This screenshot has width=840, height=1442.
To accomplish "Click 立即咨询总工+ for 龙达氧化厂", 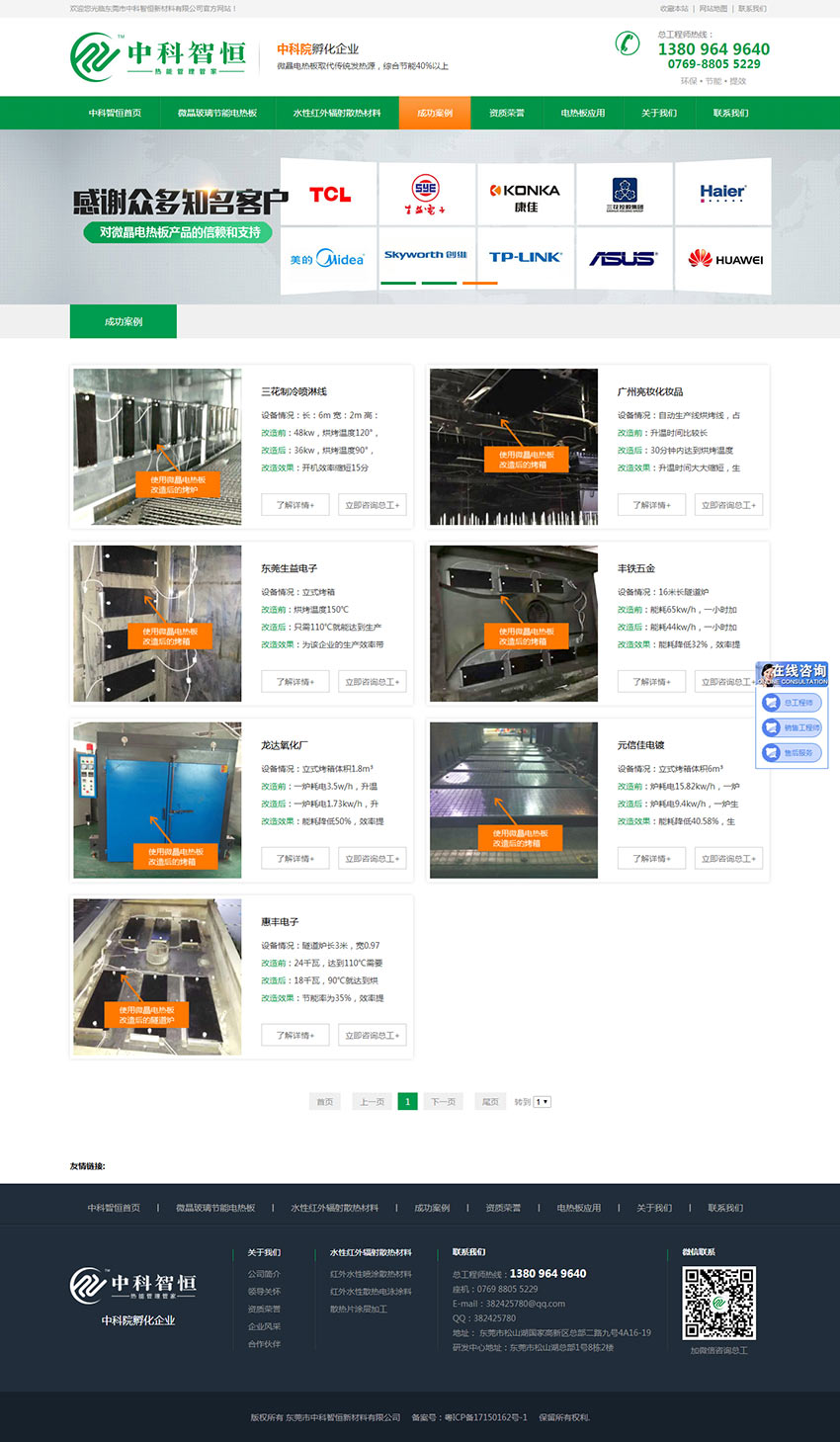I will point(373,859).
